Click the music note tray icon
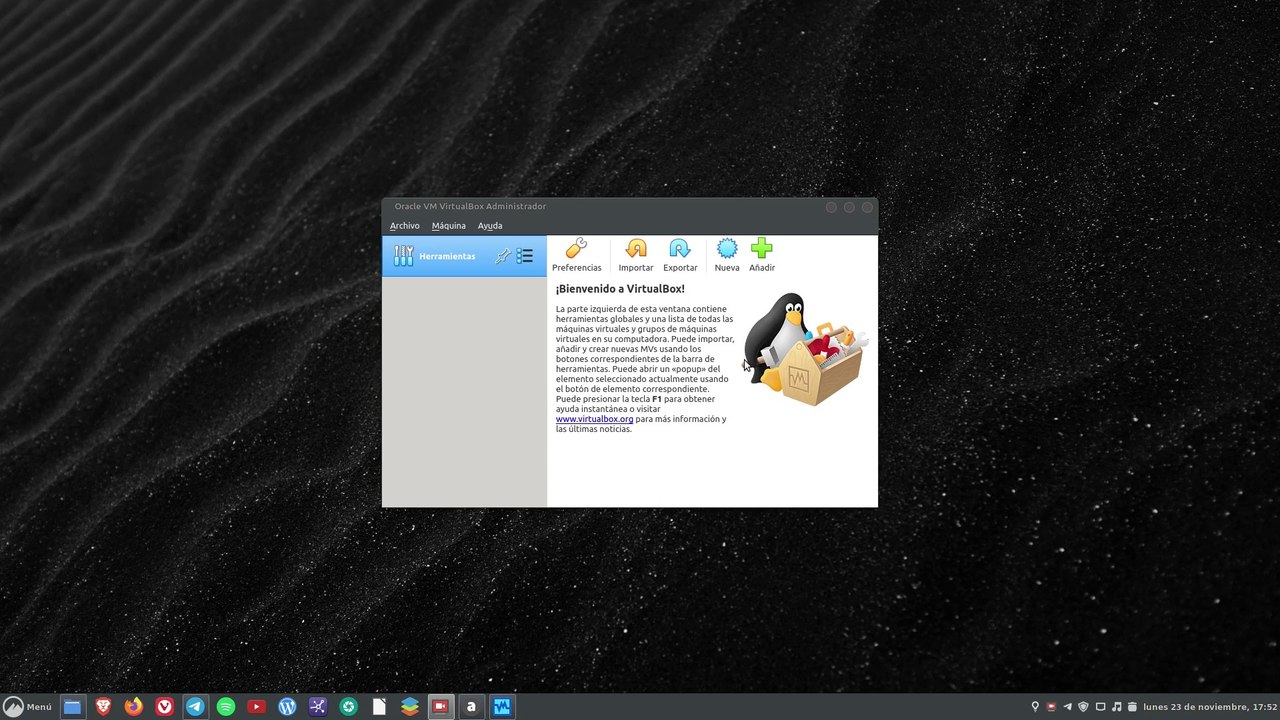This screenshot has height=720, width=1280. 1117,707
